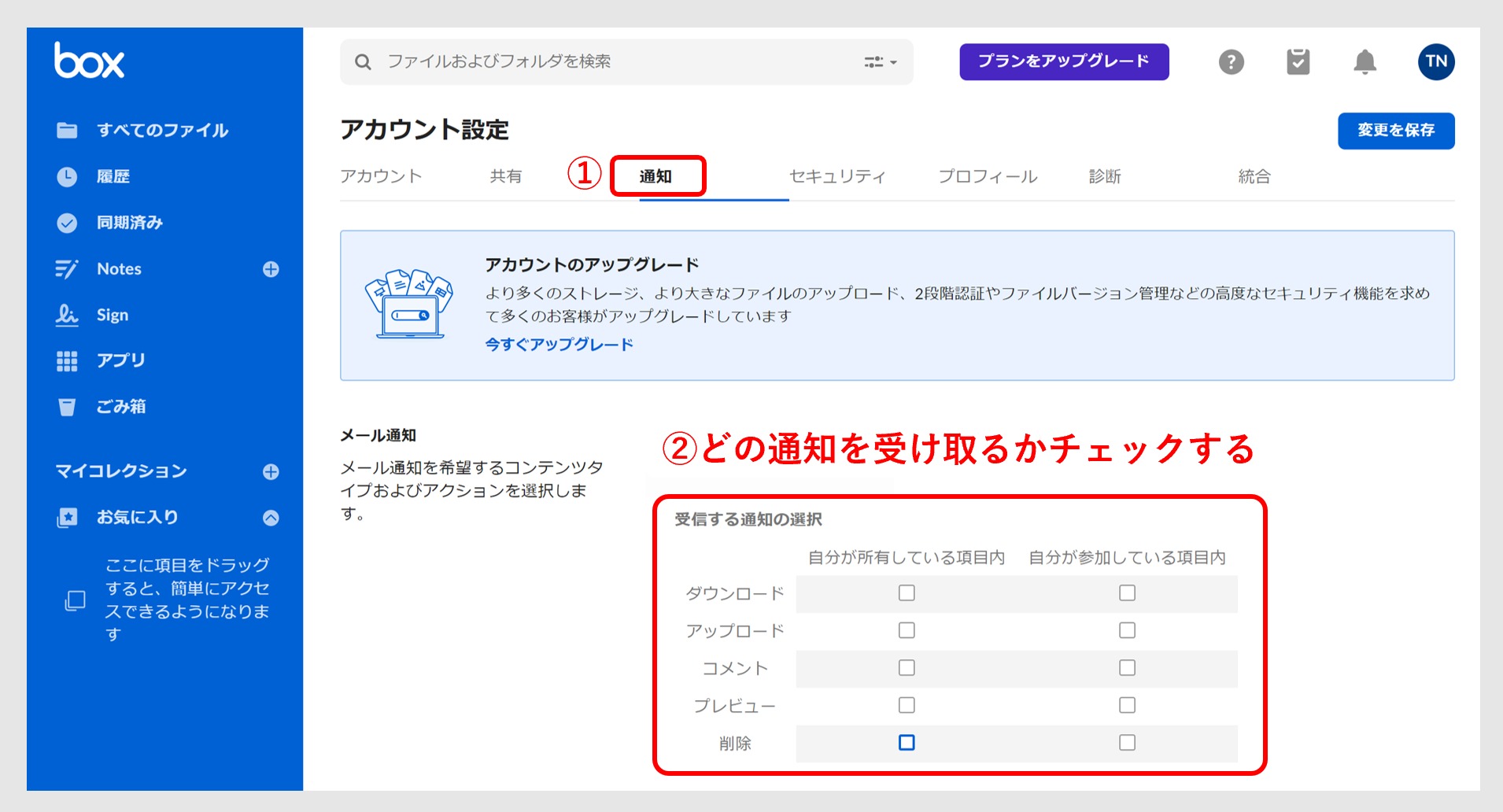
Task: Click the Sign signature icon
Action: click(x=67, y=315)
